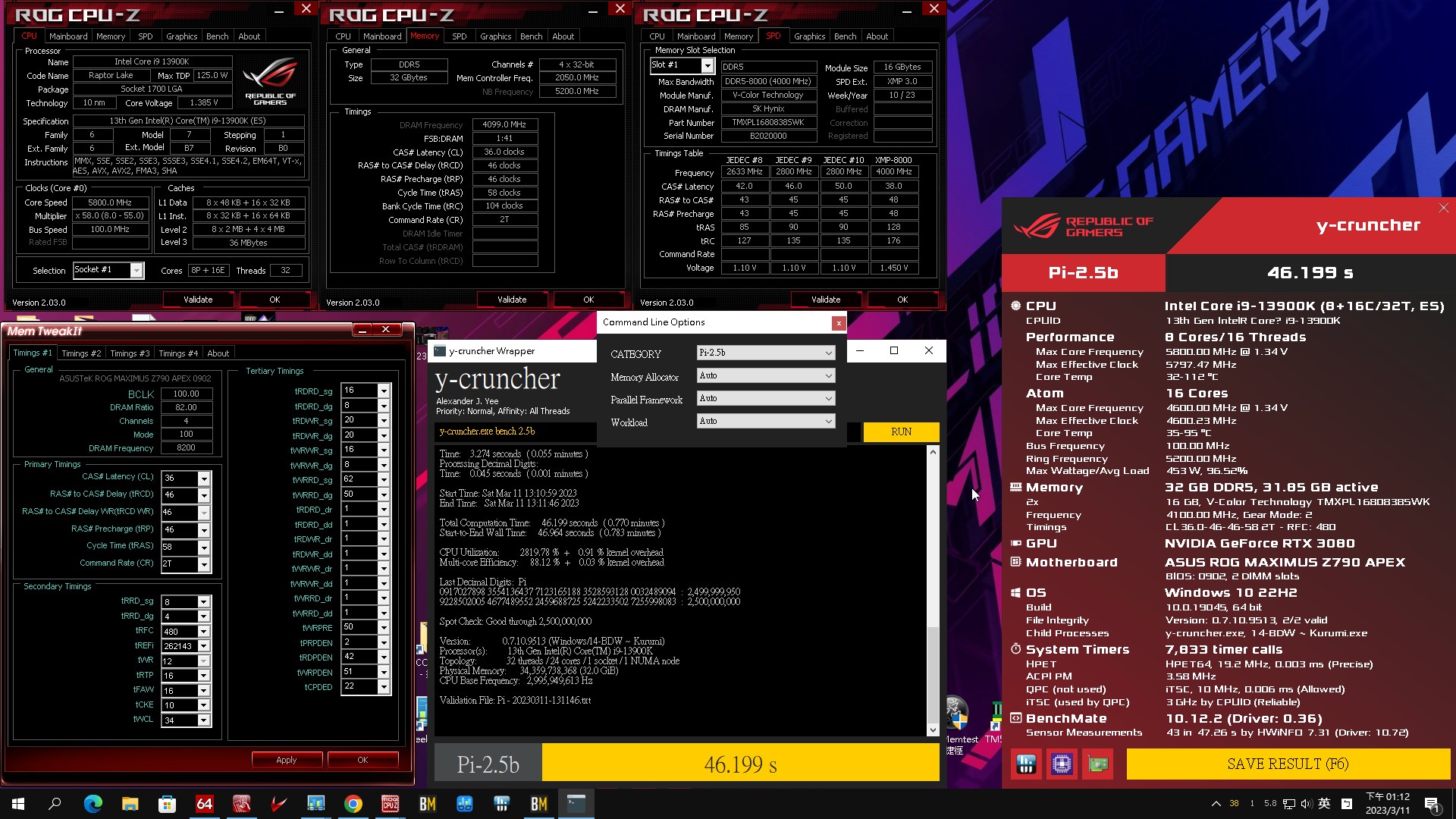The height and width of the screenshot is (819, 1456).
Task: Expand tRFC dropdown in MemTweakIt
Action: click(x=203, y=632)
